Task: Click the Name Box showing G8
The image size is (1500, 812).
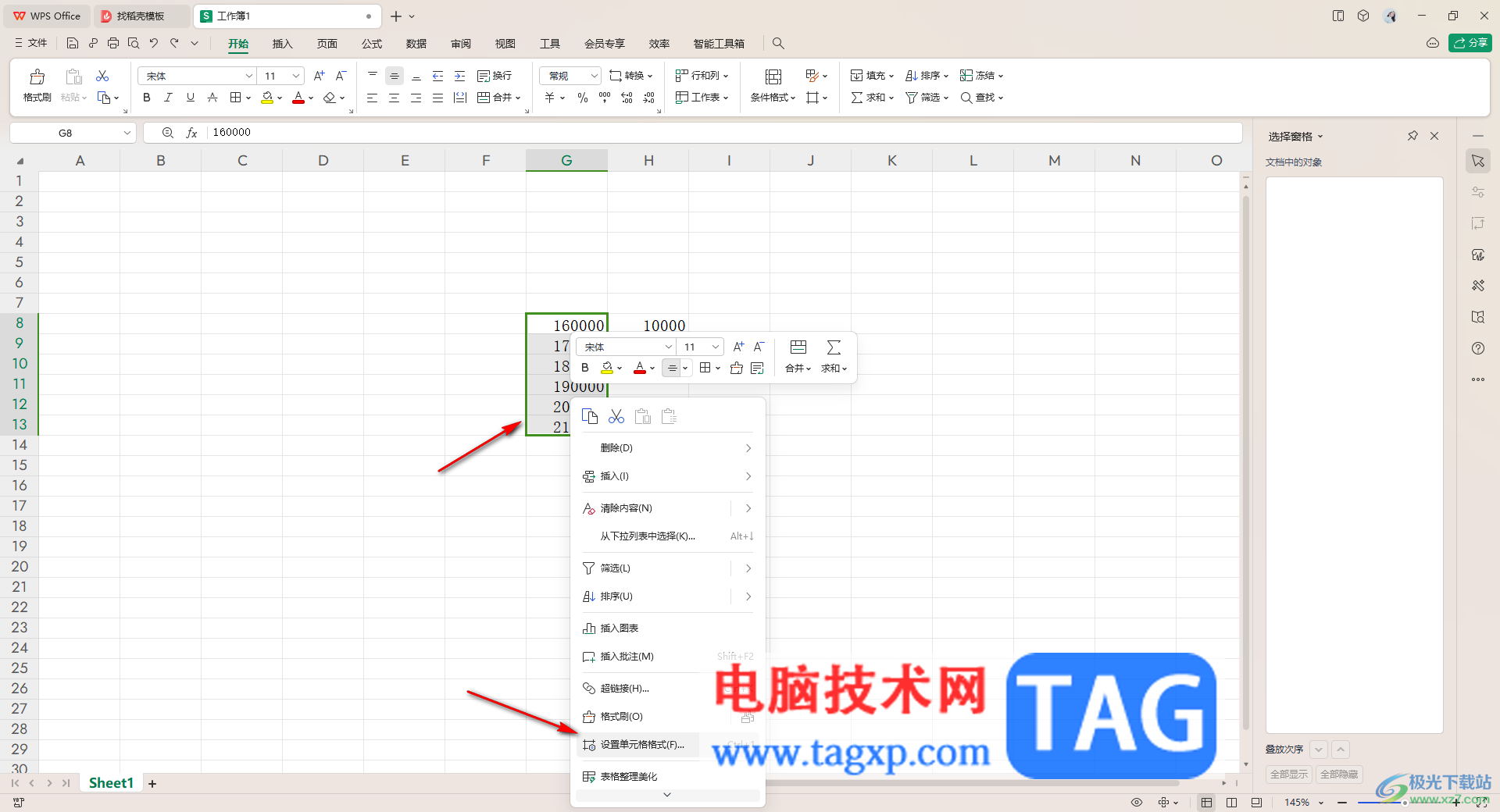Action: click(x=72, y=133)
